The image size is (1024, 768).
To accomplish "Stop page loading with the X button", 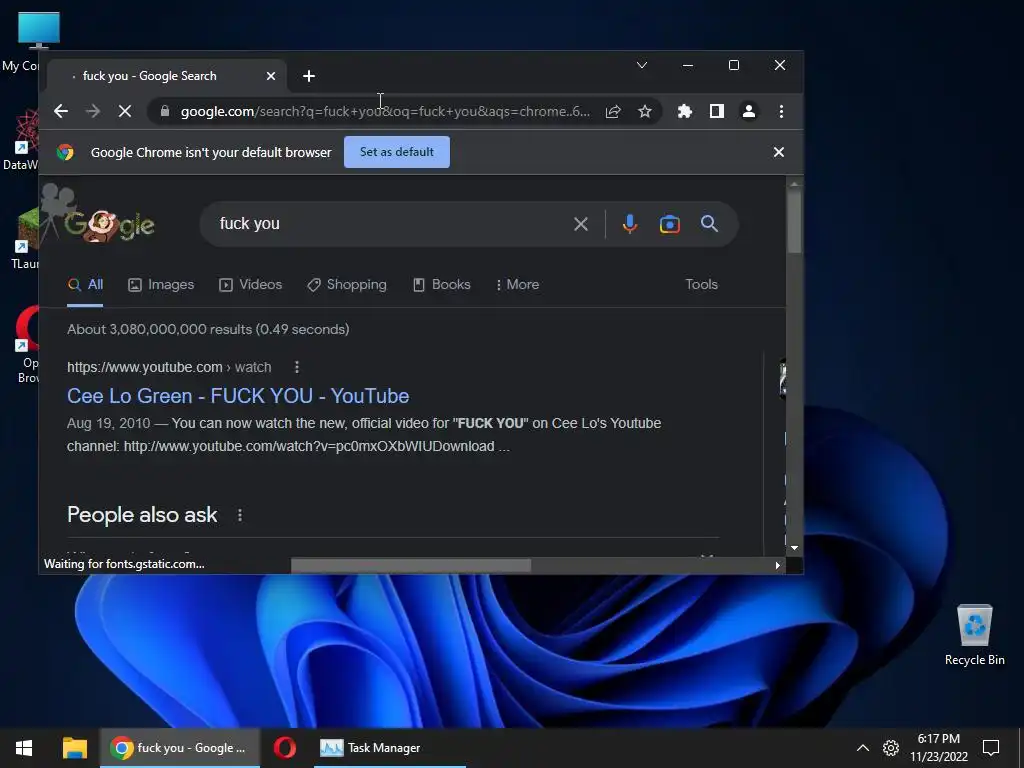I will click(125, 111).
